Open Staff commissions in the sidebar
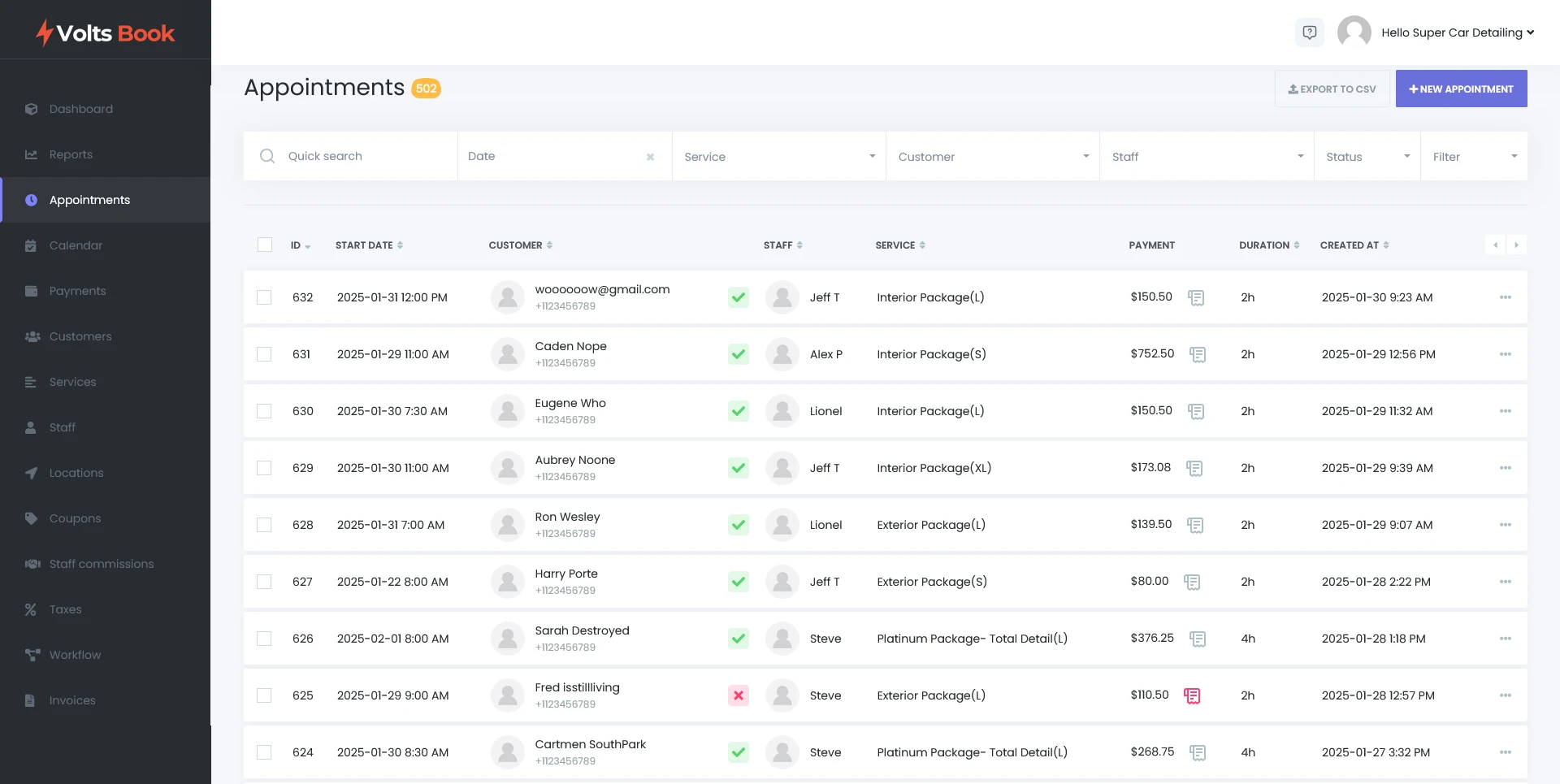 (101, 563)
